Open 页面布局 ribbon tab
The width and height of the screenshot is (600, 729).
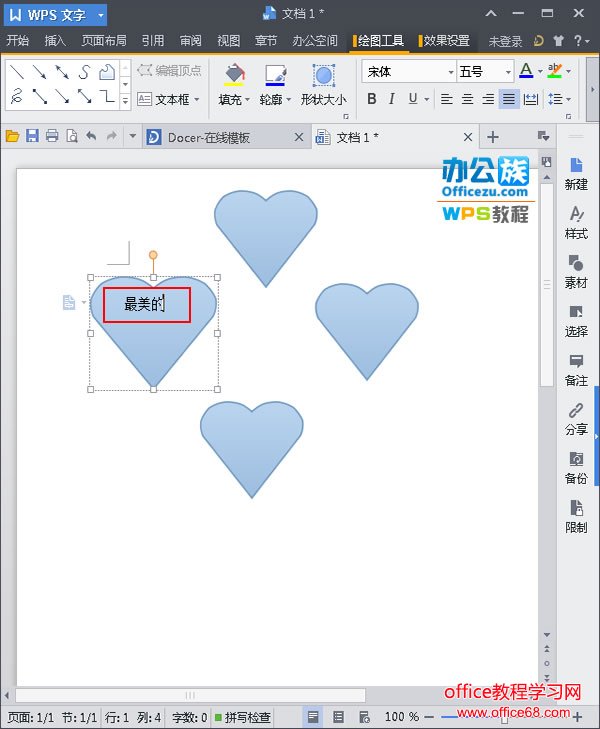point(104,41)
